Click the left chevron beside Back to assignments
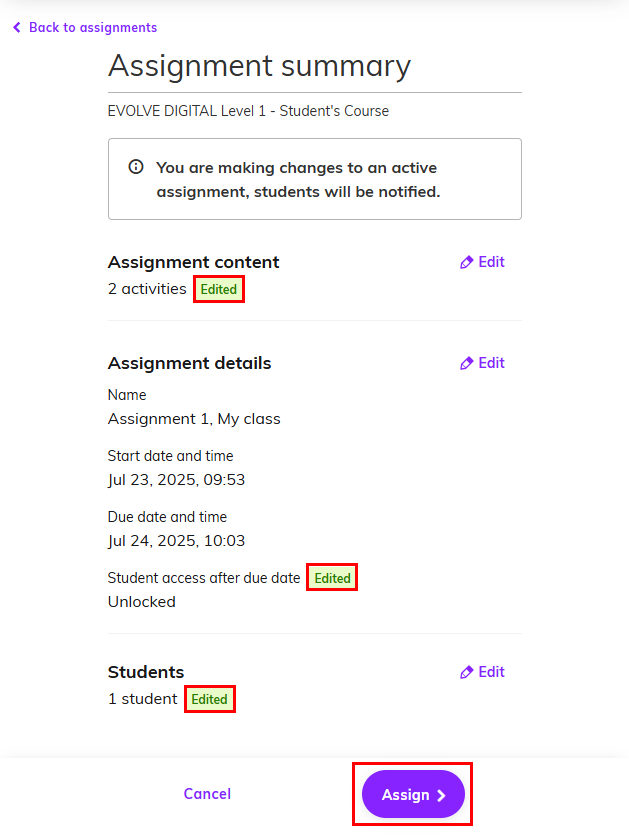The image size is (629, 838). pyautogui.click(x=16, y=27)
